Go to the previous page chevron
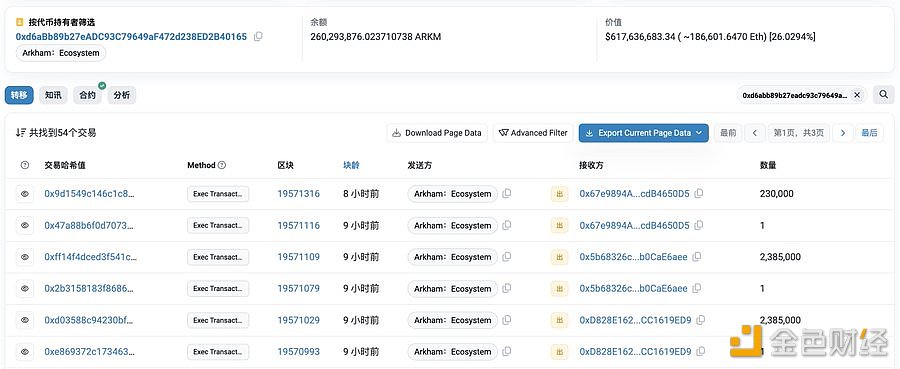 (x=755, y=133)
